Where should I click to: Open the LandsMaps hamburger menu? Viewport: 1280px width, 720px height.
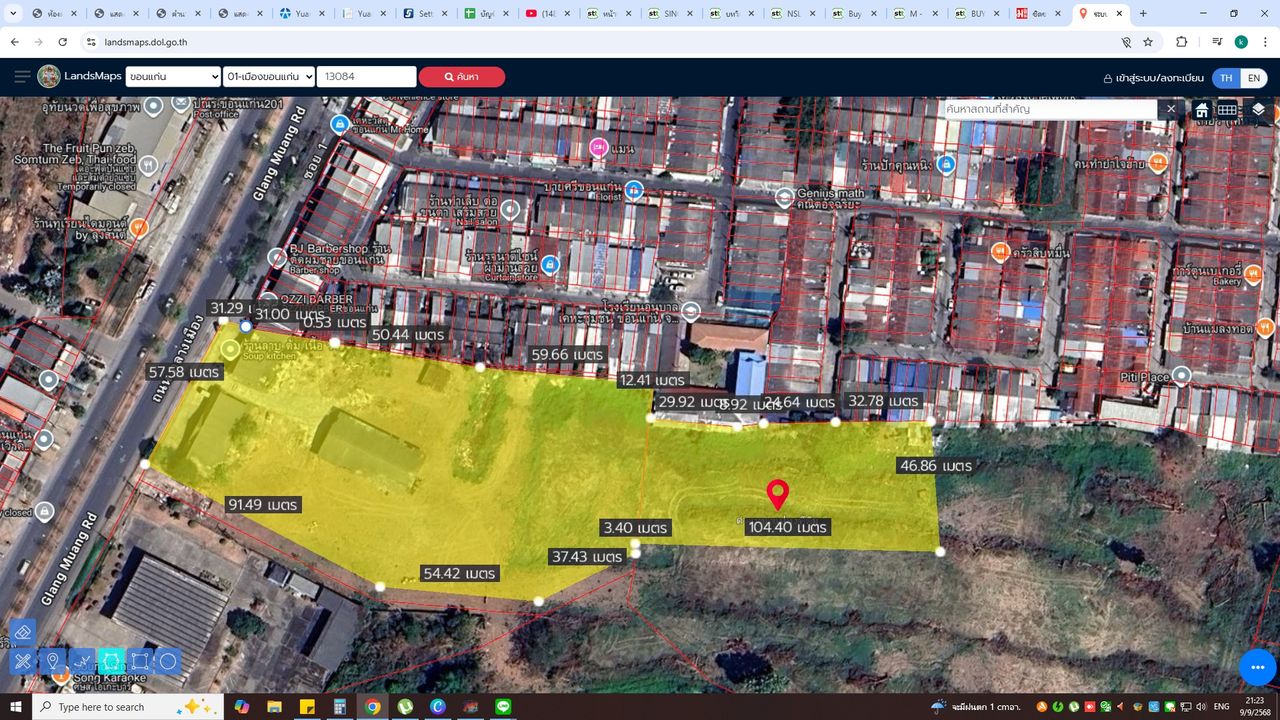pos(21,77)
